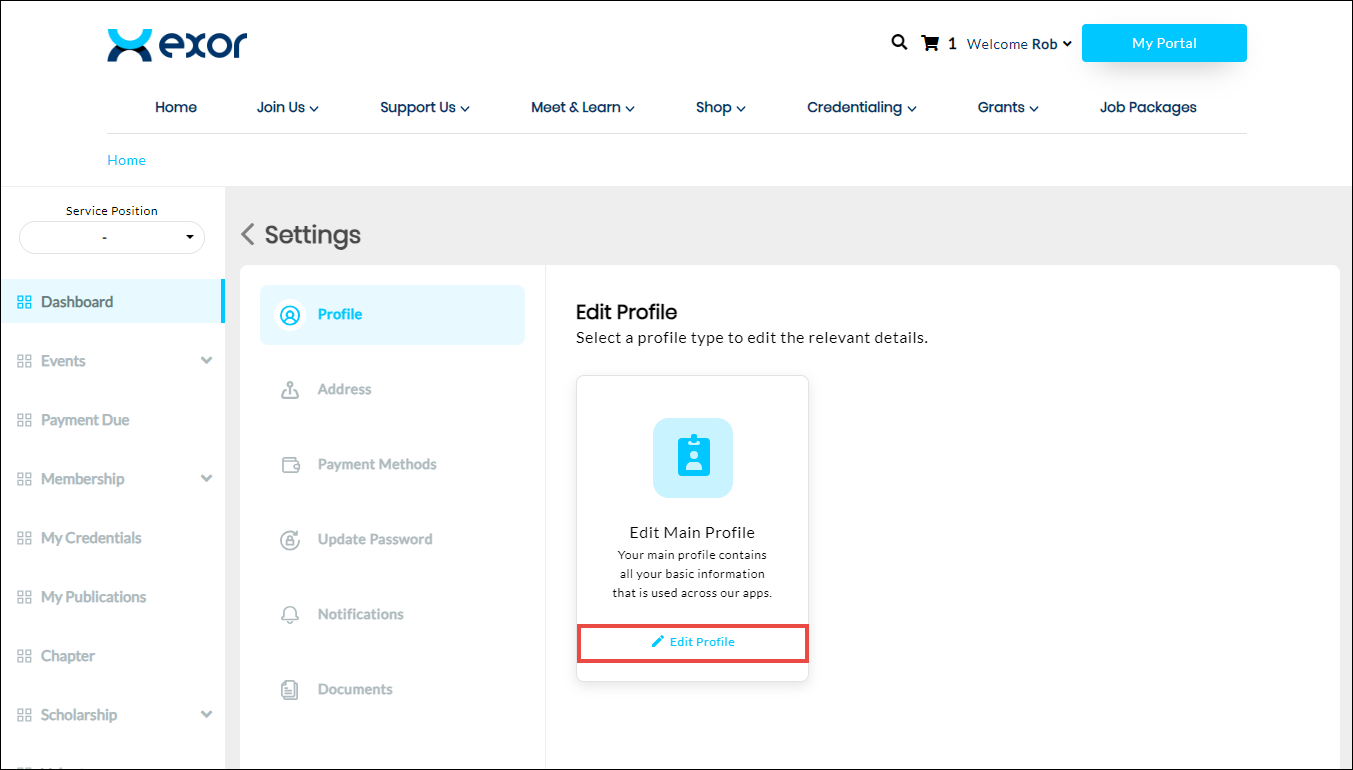Open the Service Position dropdown
Viewport: 1353px width, 770px height.
click(x=112, y=238)
